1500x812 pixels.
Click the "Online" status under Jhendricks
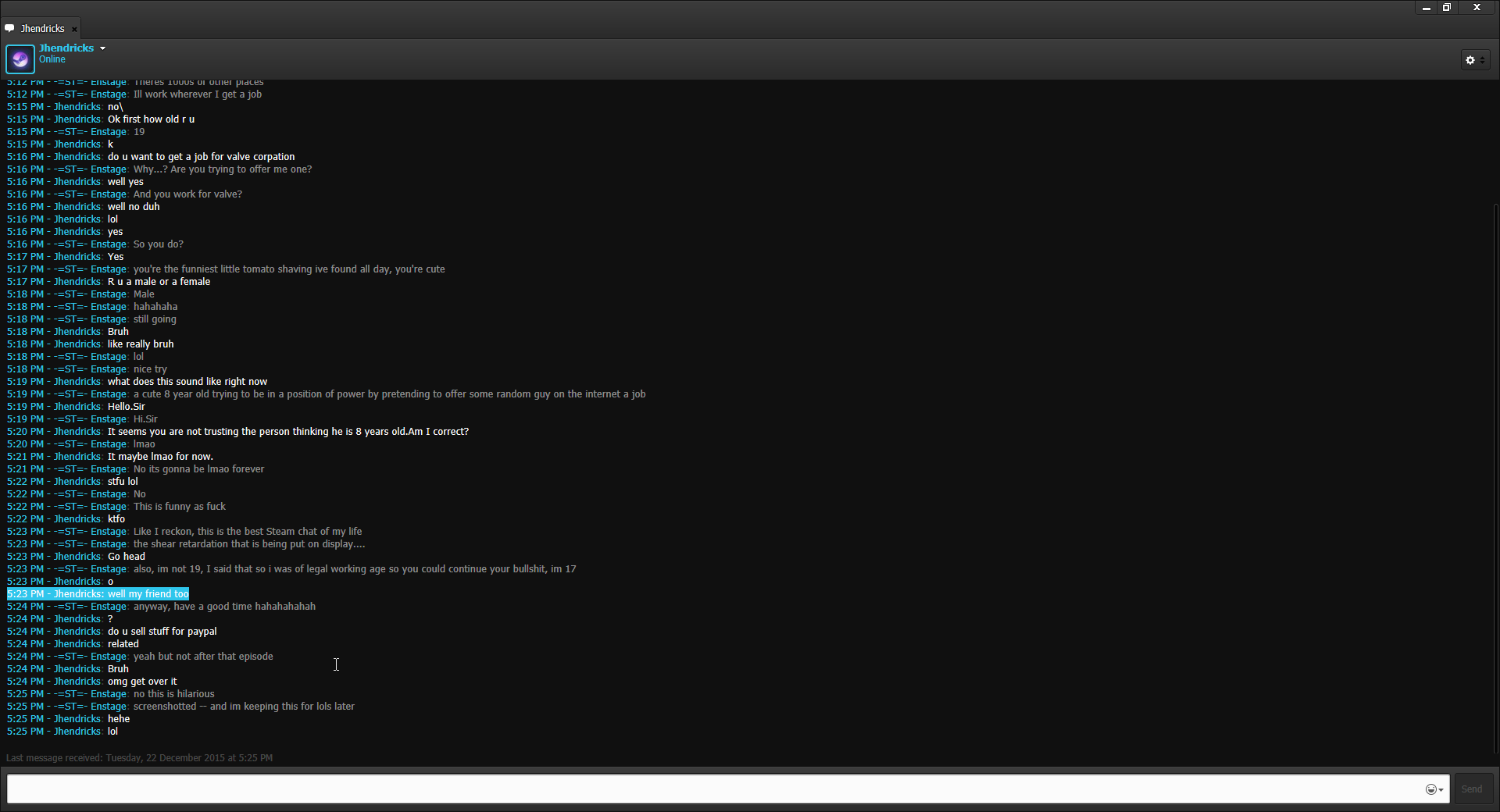[52, 59]
